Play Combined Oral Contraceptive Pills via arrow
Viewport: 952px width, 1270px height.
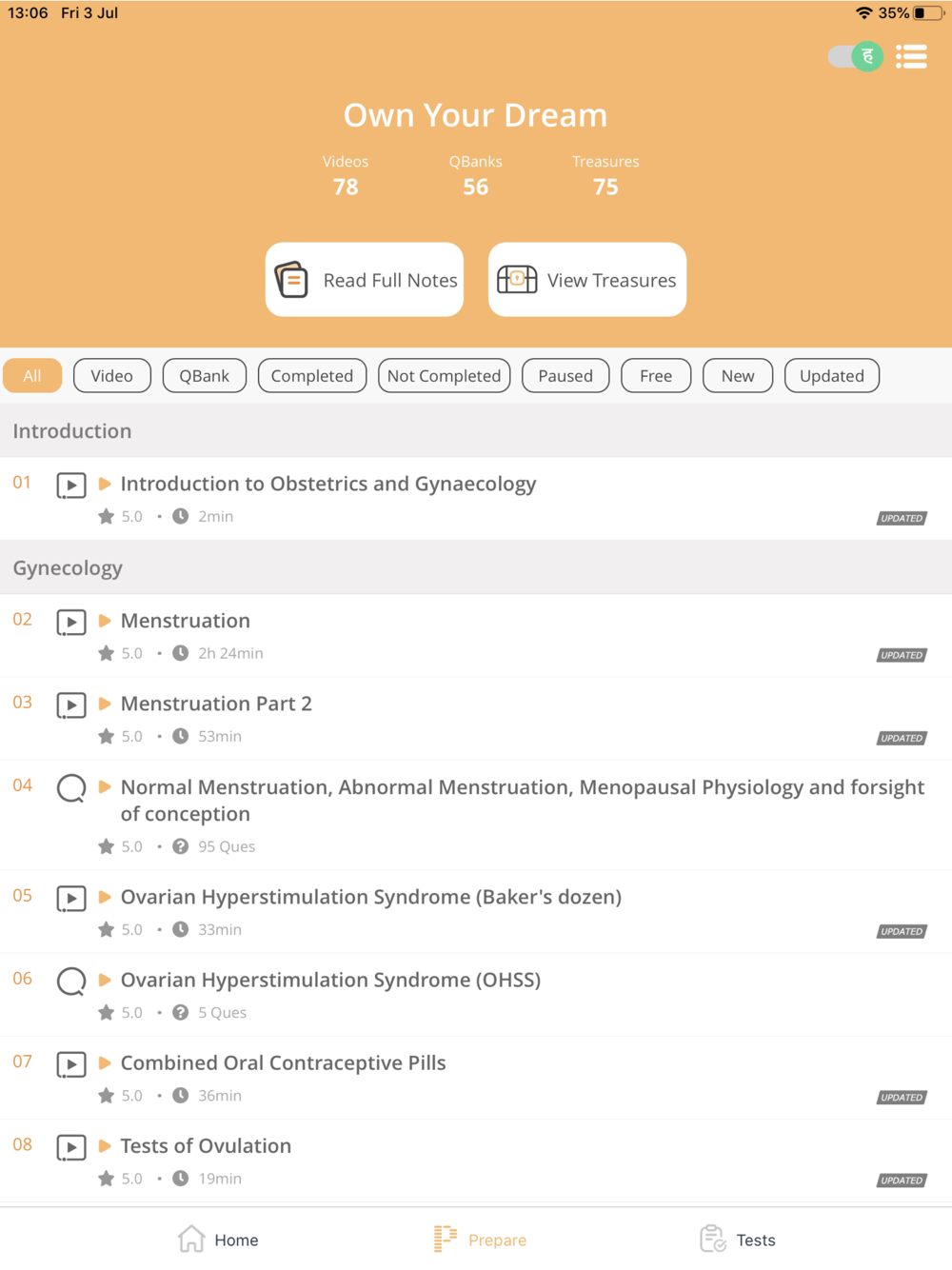(x=105, y=1063)
